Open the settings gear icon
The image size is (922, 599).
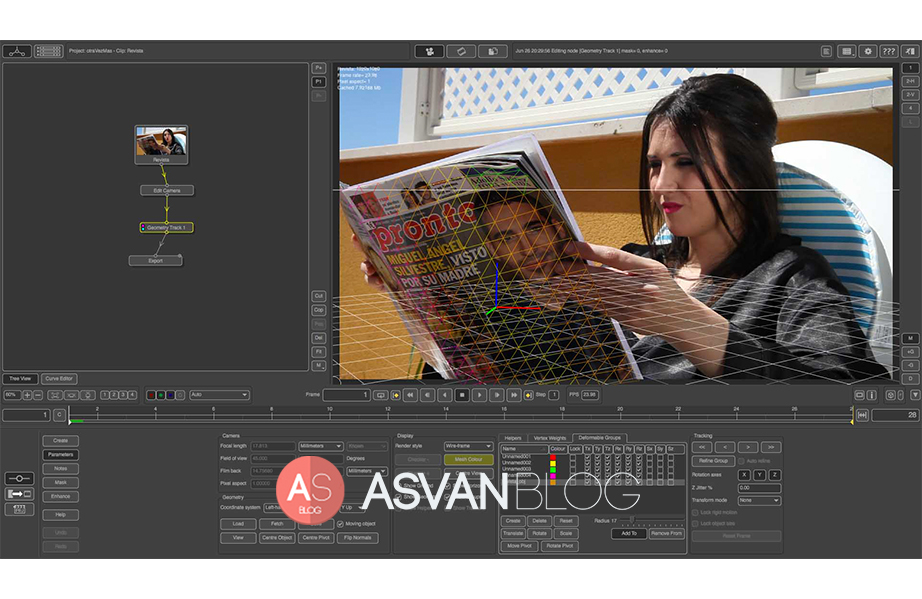pos(868,51)
